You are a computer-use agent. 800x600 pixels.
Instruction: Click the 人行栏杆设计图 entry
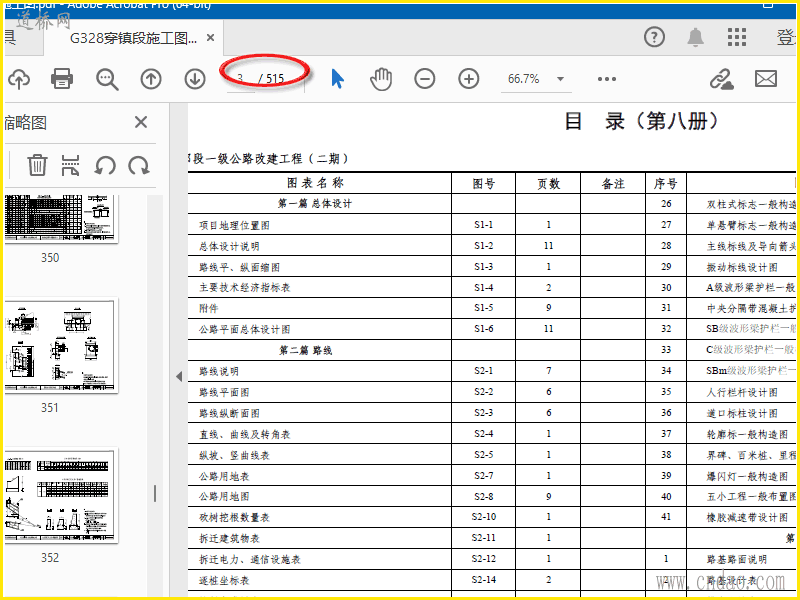click(x=742, y=392)
